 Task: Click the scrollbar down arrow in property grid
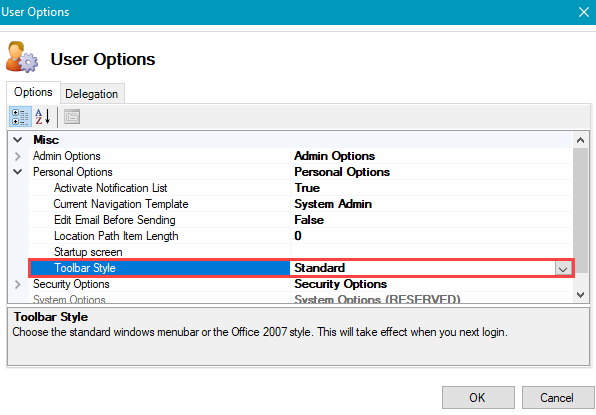tap(580, 295)
